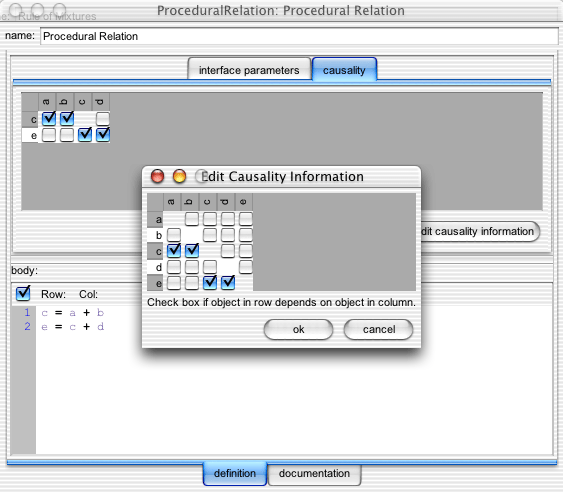Image resolution: width=563 pixels, height=492 pixels.
Task: Close the Edit Causality Information dialog
Action: coord(157,176)
